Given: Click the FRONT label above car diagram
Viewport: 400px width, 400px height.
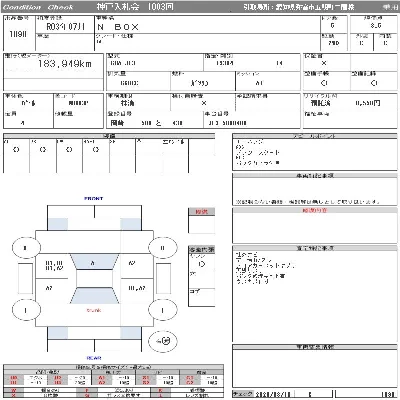Looking at the screenshot, I should (x=94, y=198).
